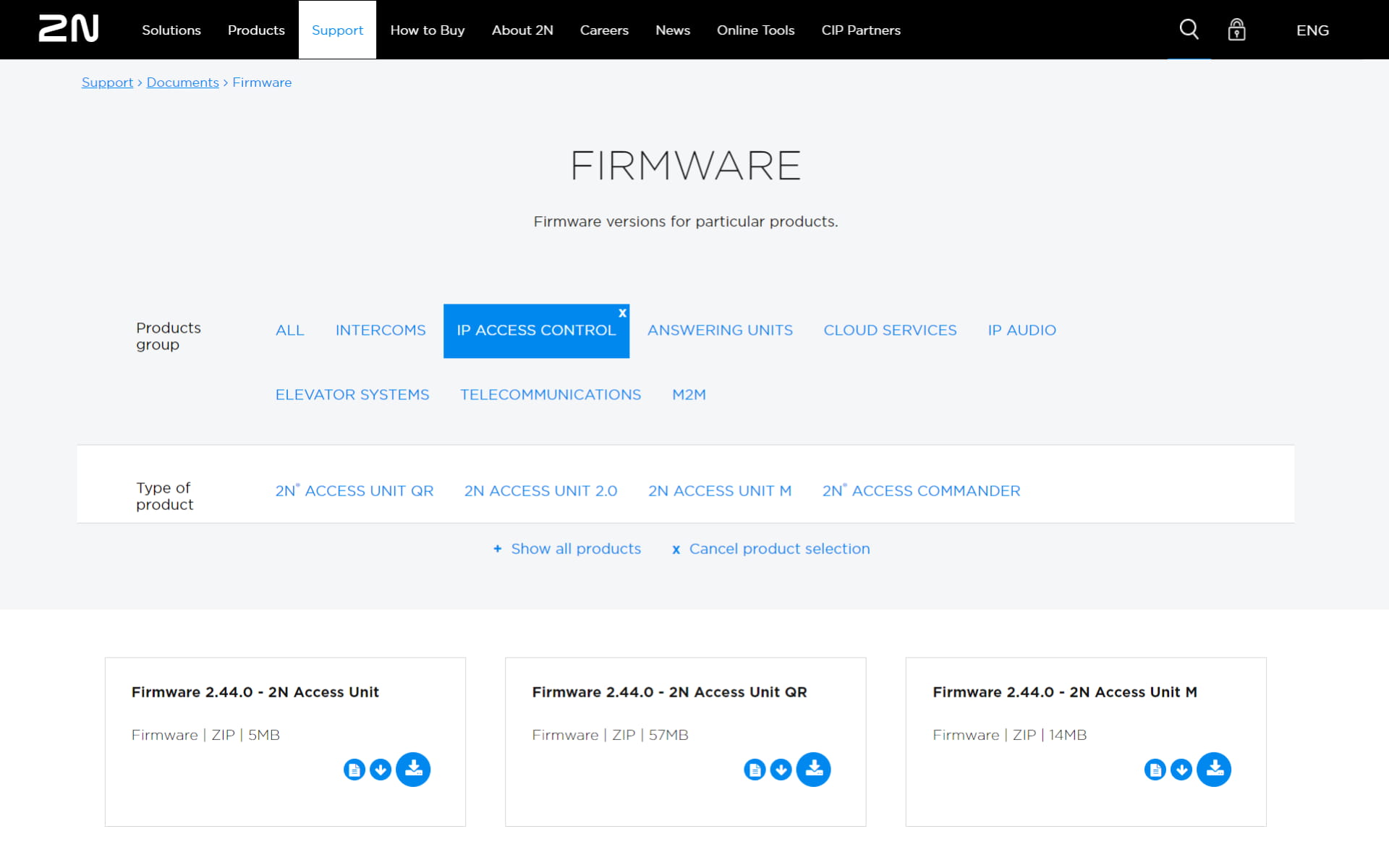Click 'Firmware | ZIP | 57MB' text
This screenshot has height=868, width=1389.
[610, 735]
